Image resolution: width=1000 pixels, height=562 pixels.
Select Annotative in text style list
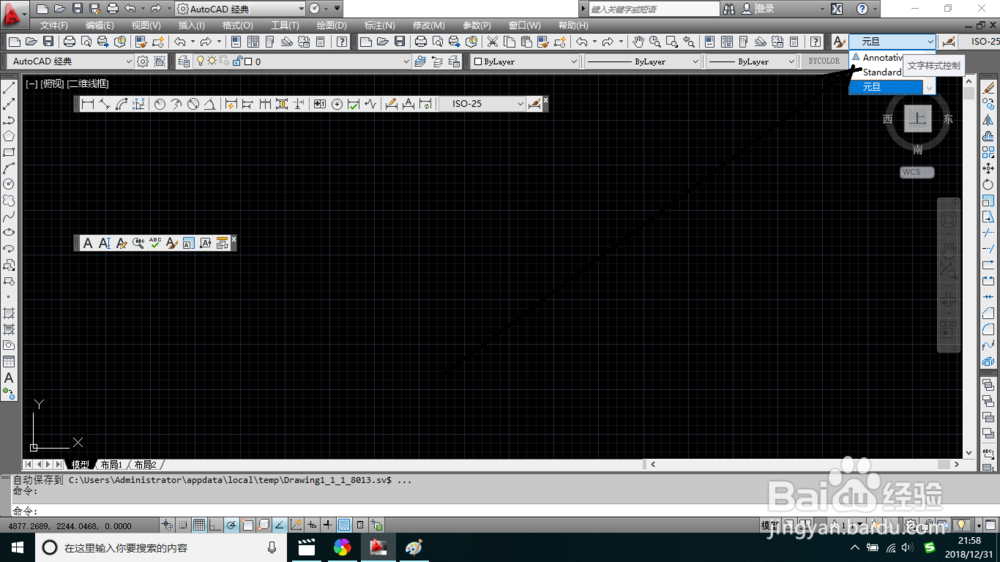[x=883, y=57]
